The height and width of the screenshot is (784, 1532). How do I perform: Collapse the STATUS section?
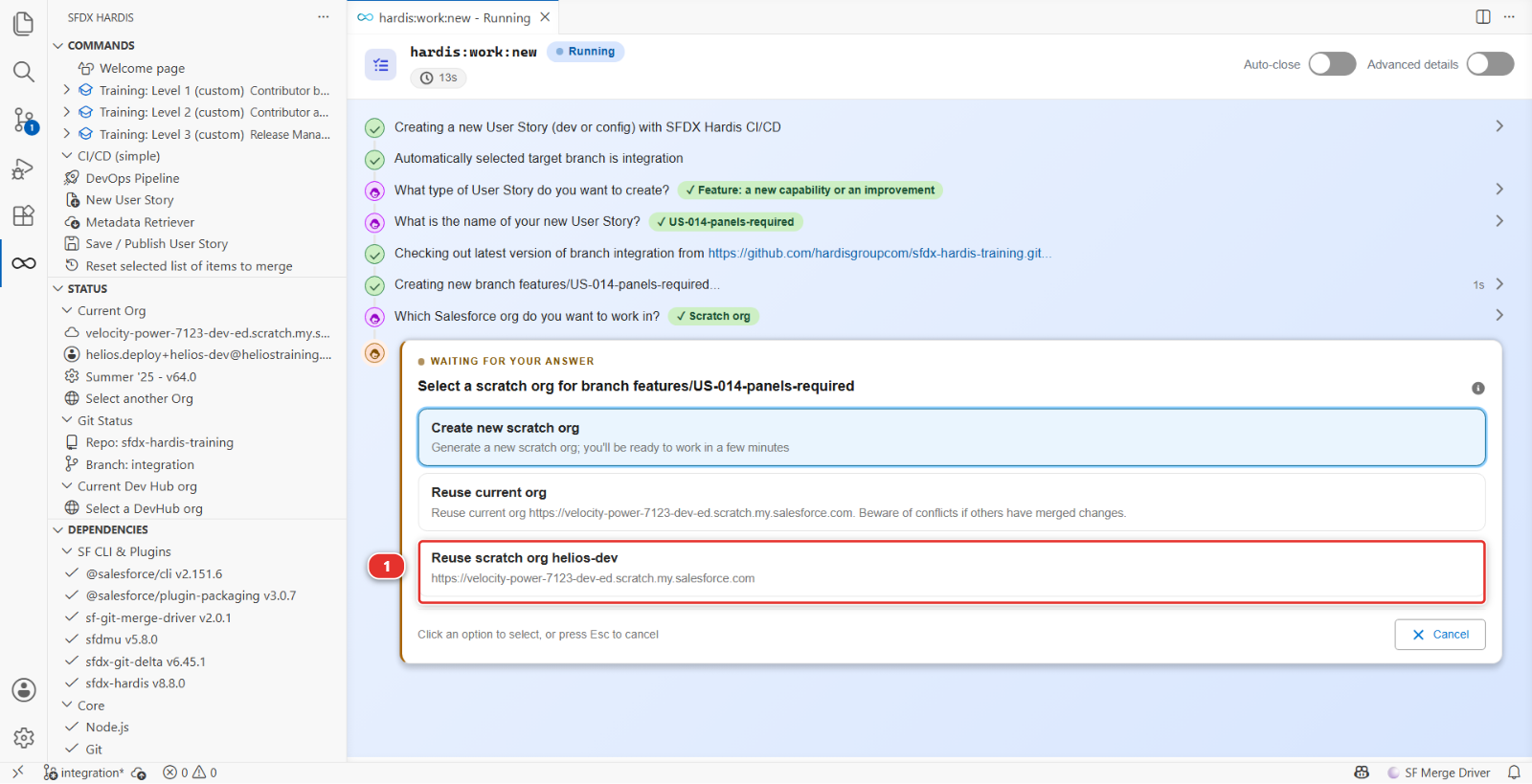pos(58,288)
